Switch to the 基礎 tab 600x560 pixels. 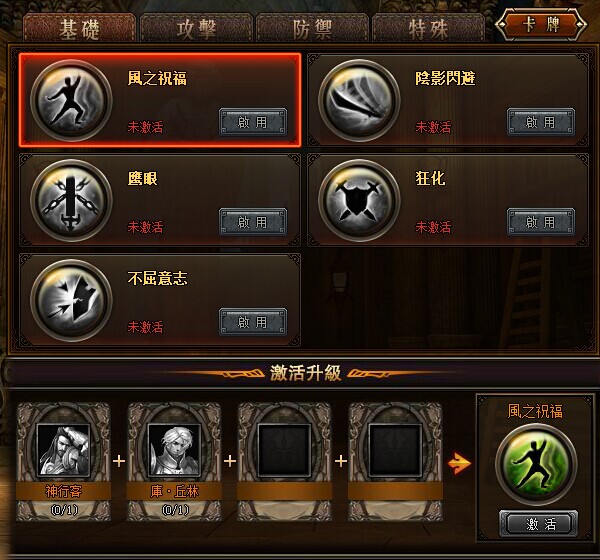point(80,28)
